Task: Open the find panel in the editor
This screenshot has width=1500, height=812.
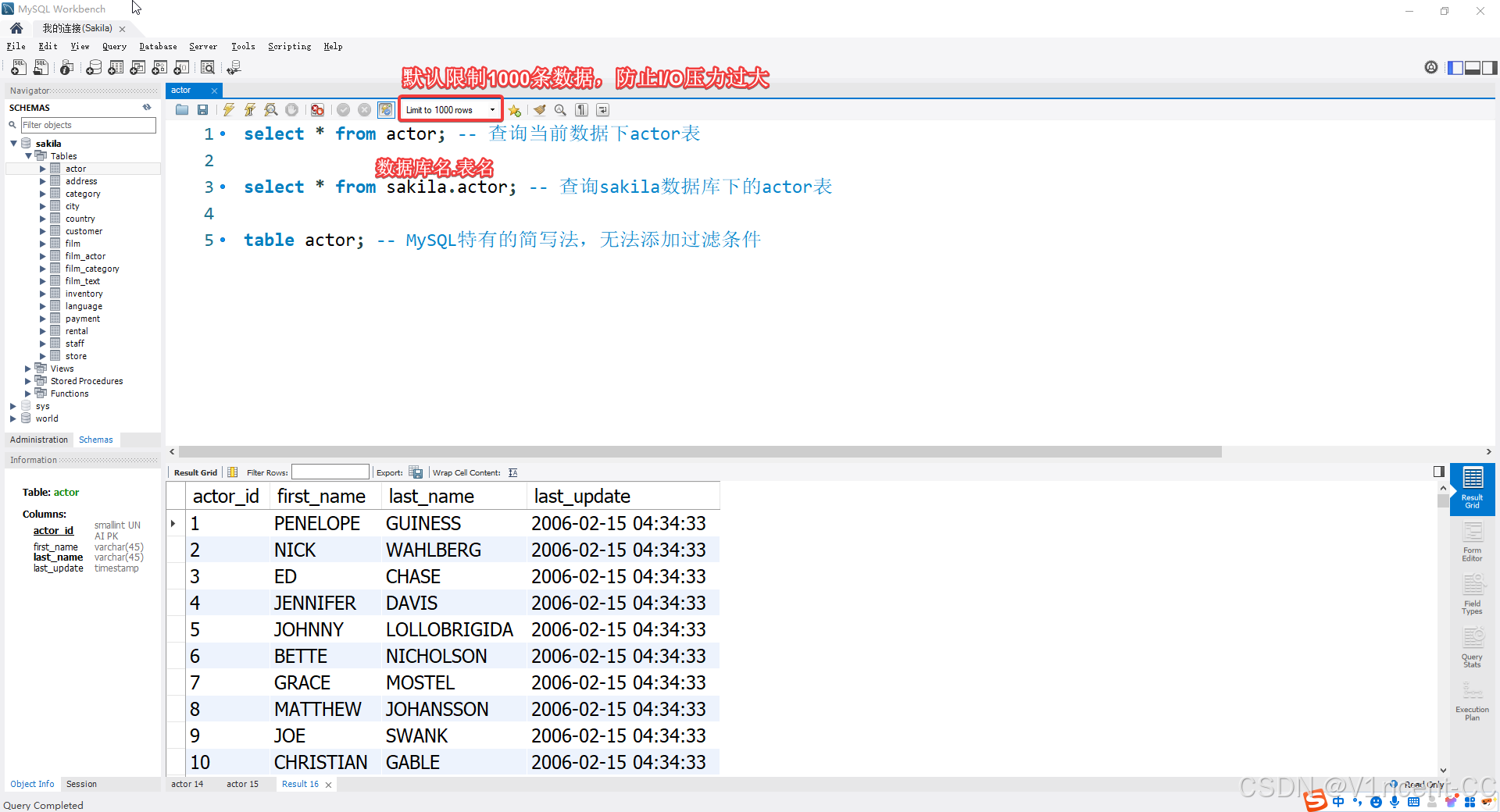Action: pyautogui.click(x=560, y=110)
